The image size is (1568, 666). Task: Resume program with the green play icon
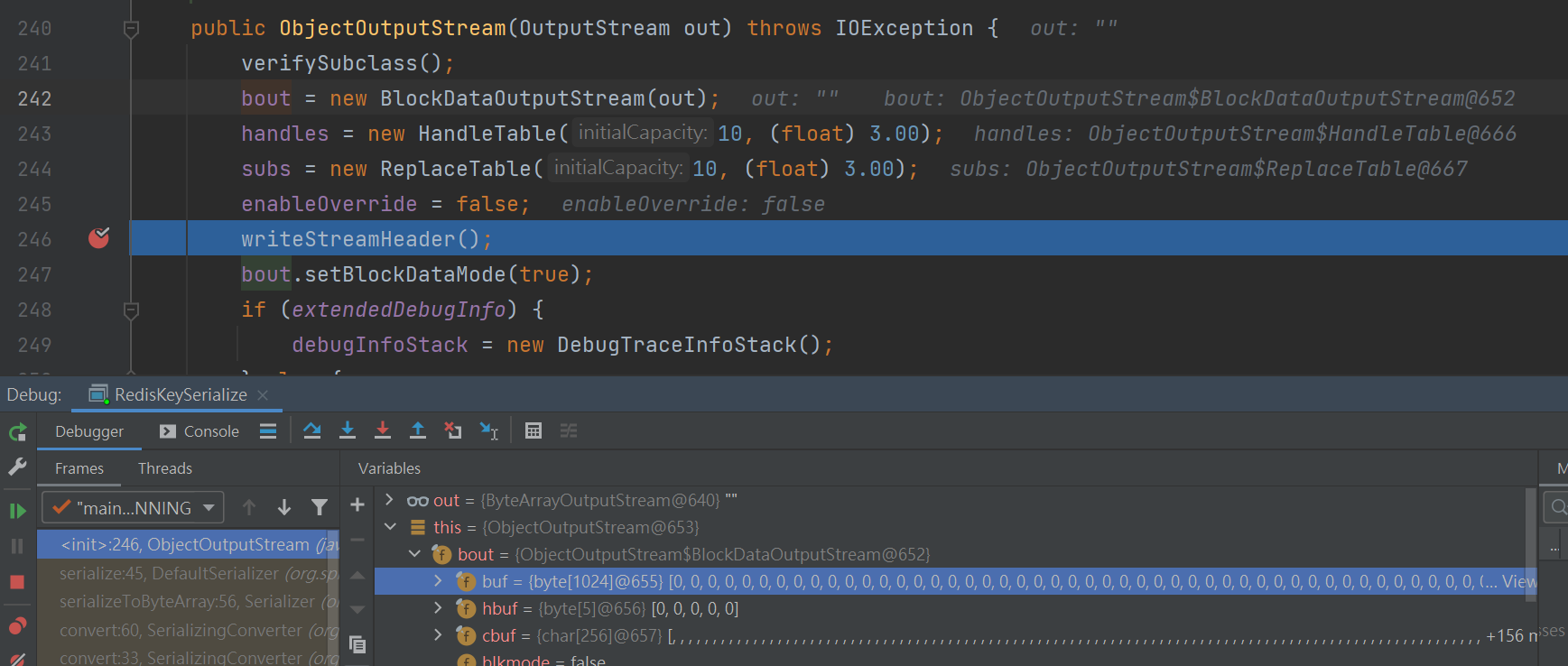(17, 511)
